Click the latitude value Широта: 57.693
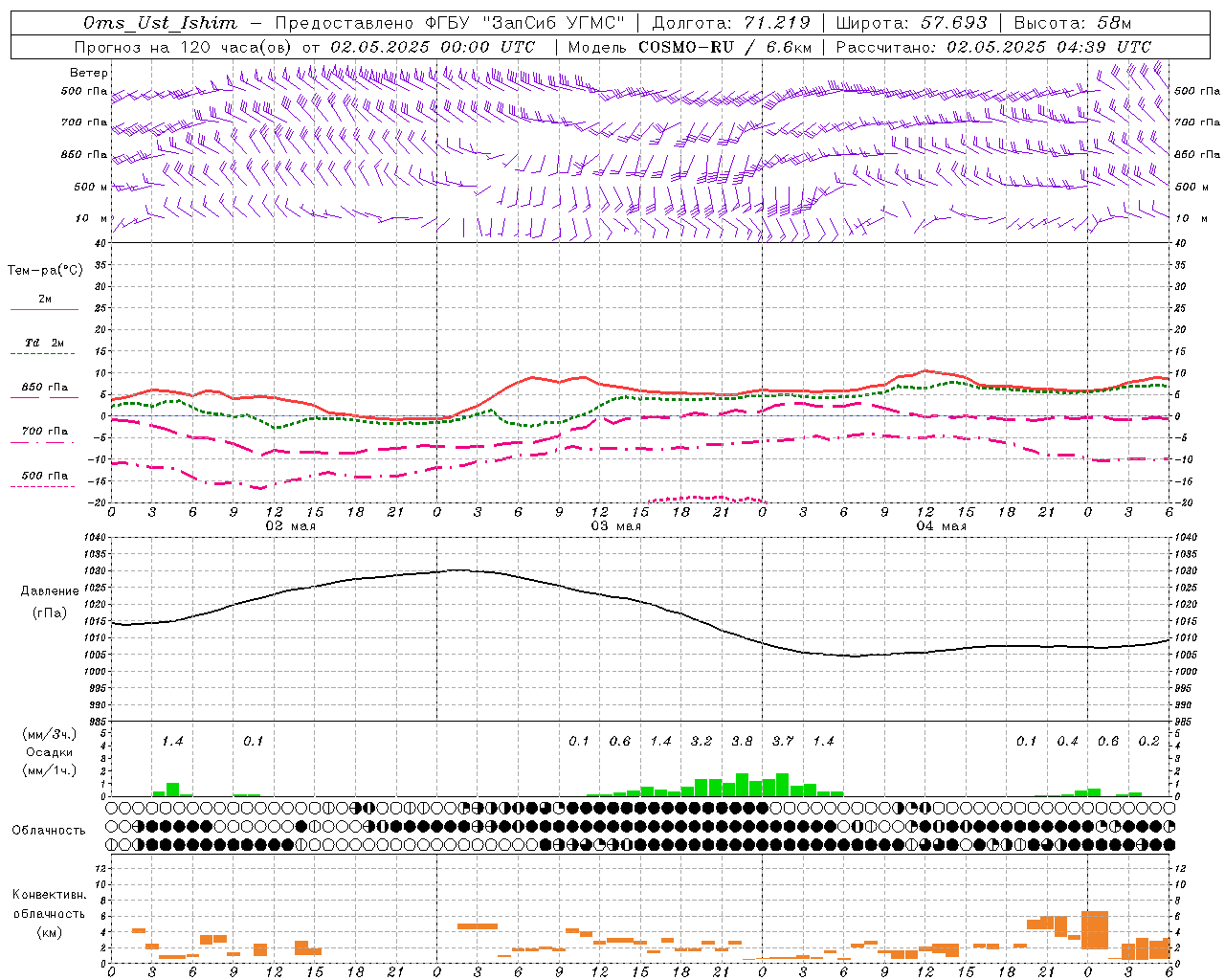Screen dimensions: 1225x980 pos(912,23)
